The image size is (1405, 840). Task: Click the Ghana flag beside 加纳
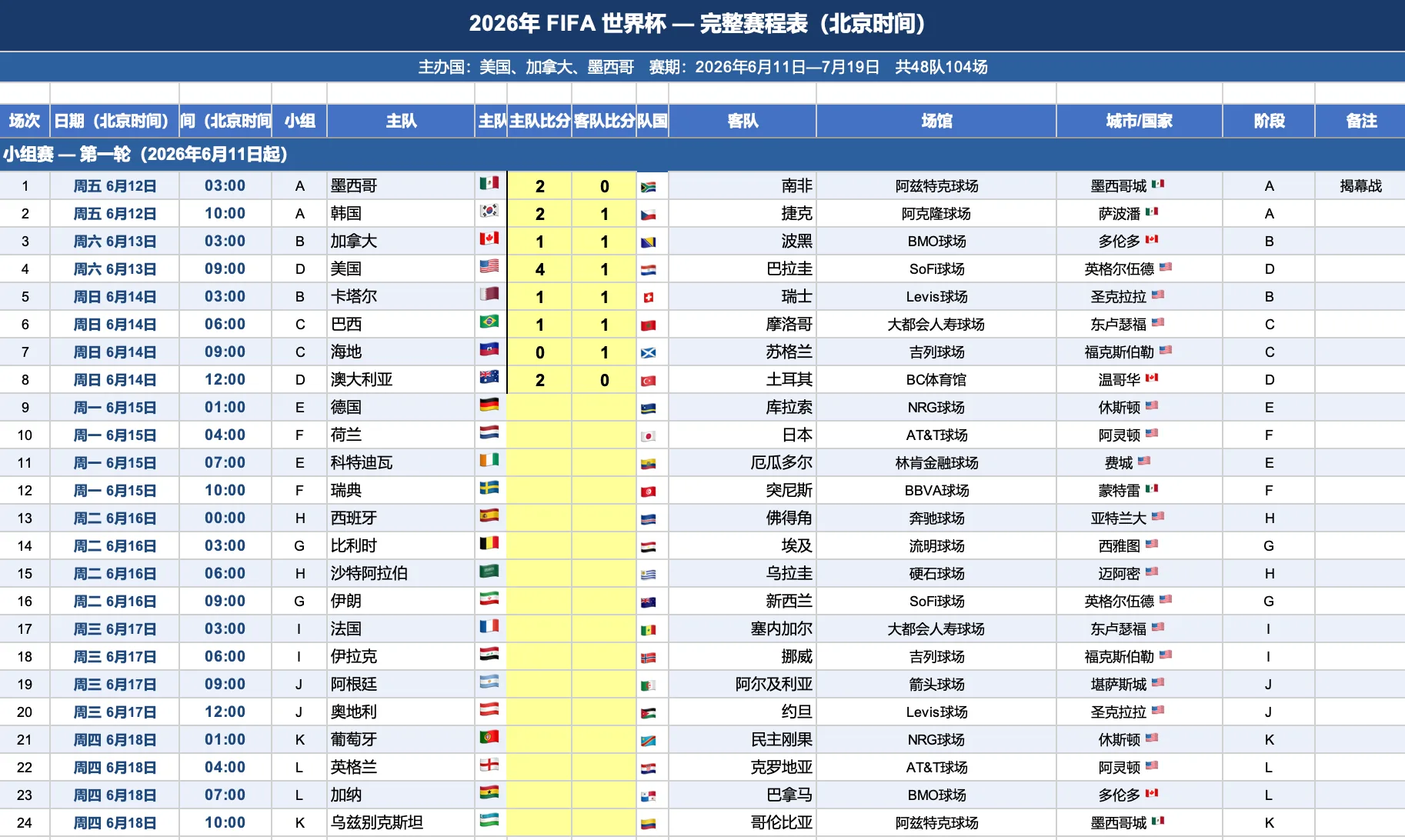click(489, 792)
